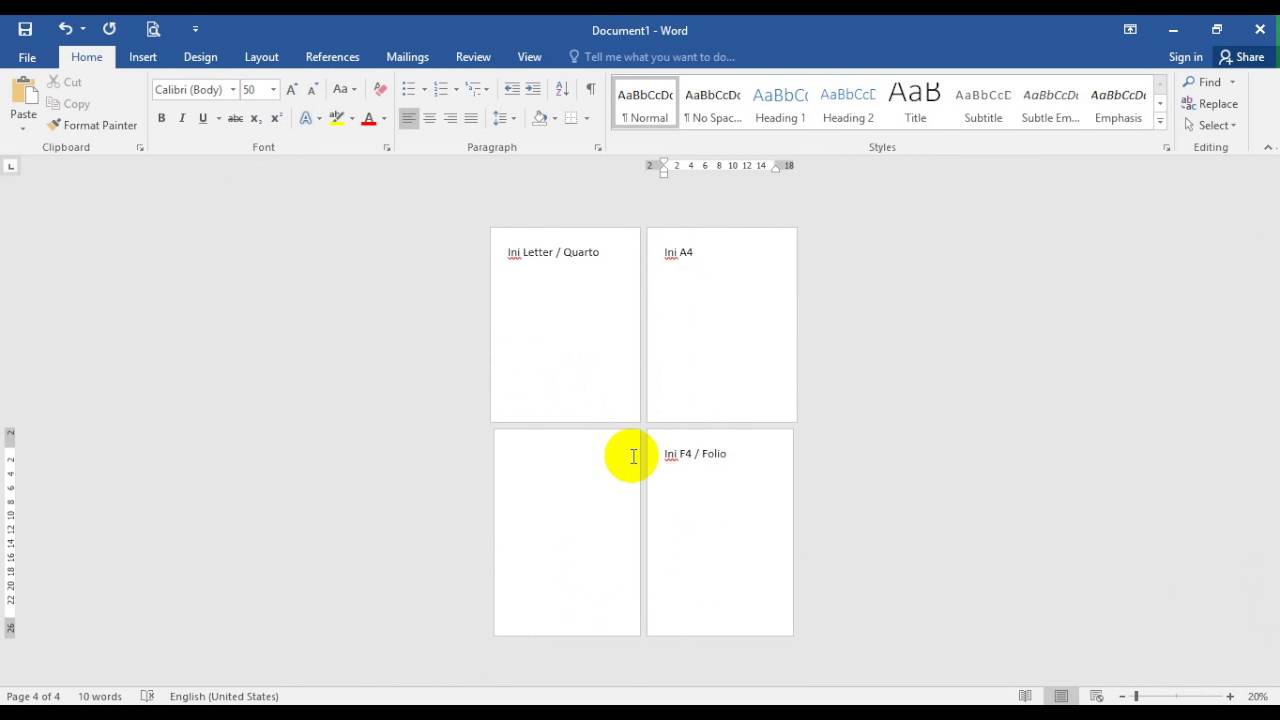Viewport: 1280px width, 720px height.
Task: Apply the Title style
Action: tap(915, 103)
